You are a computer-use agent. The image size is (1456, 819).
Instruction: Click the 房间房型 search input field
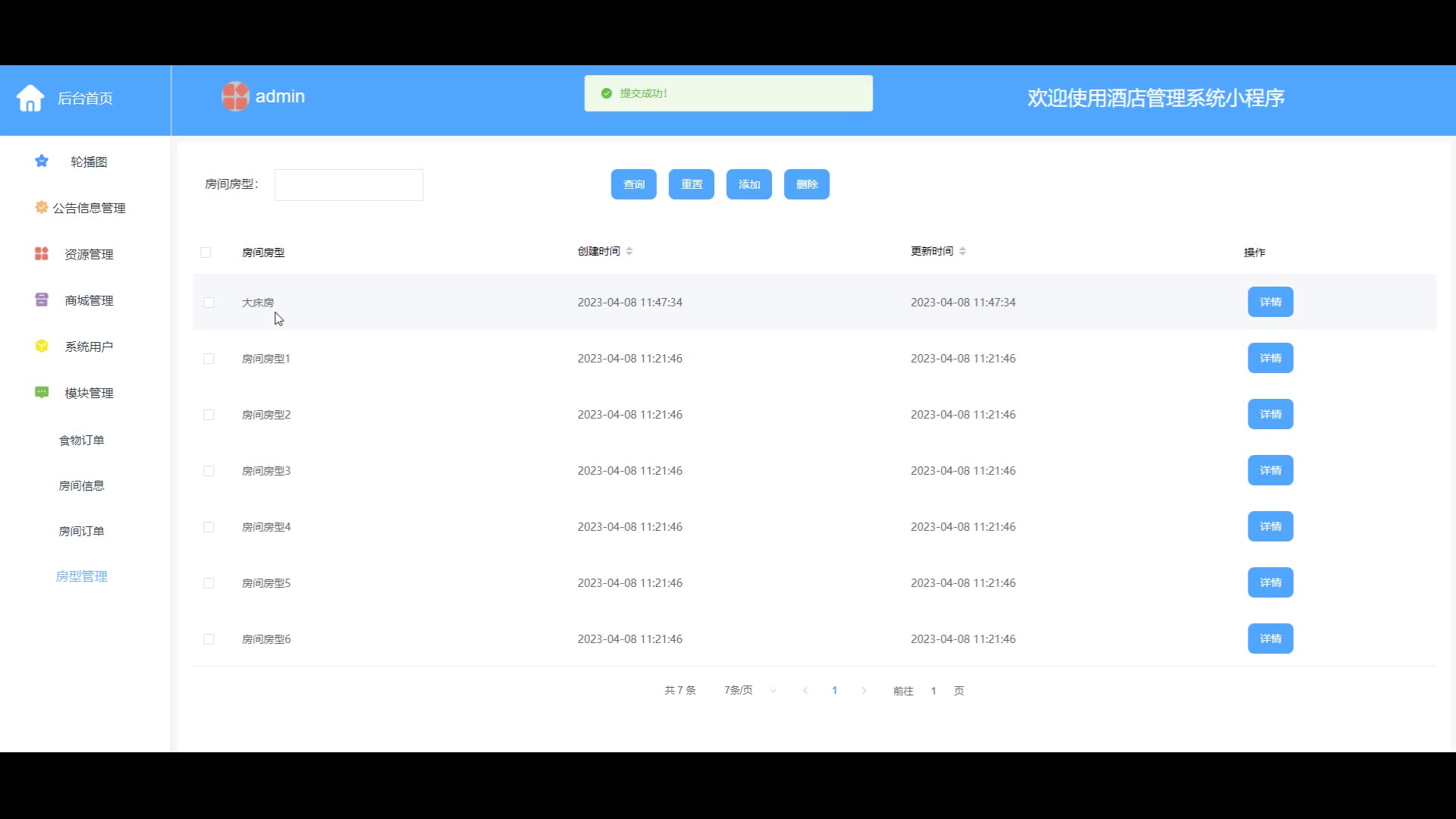click(x=349, y=185)
